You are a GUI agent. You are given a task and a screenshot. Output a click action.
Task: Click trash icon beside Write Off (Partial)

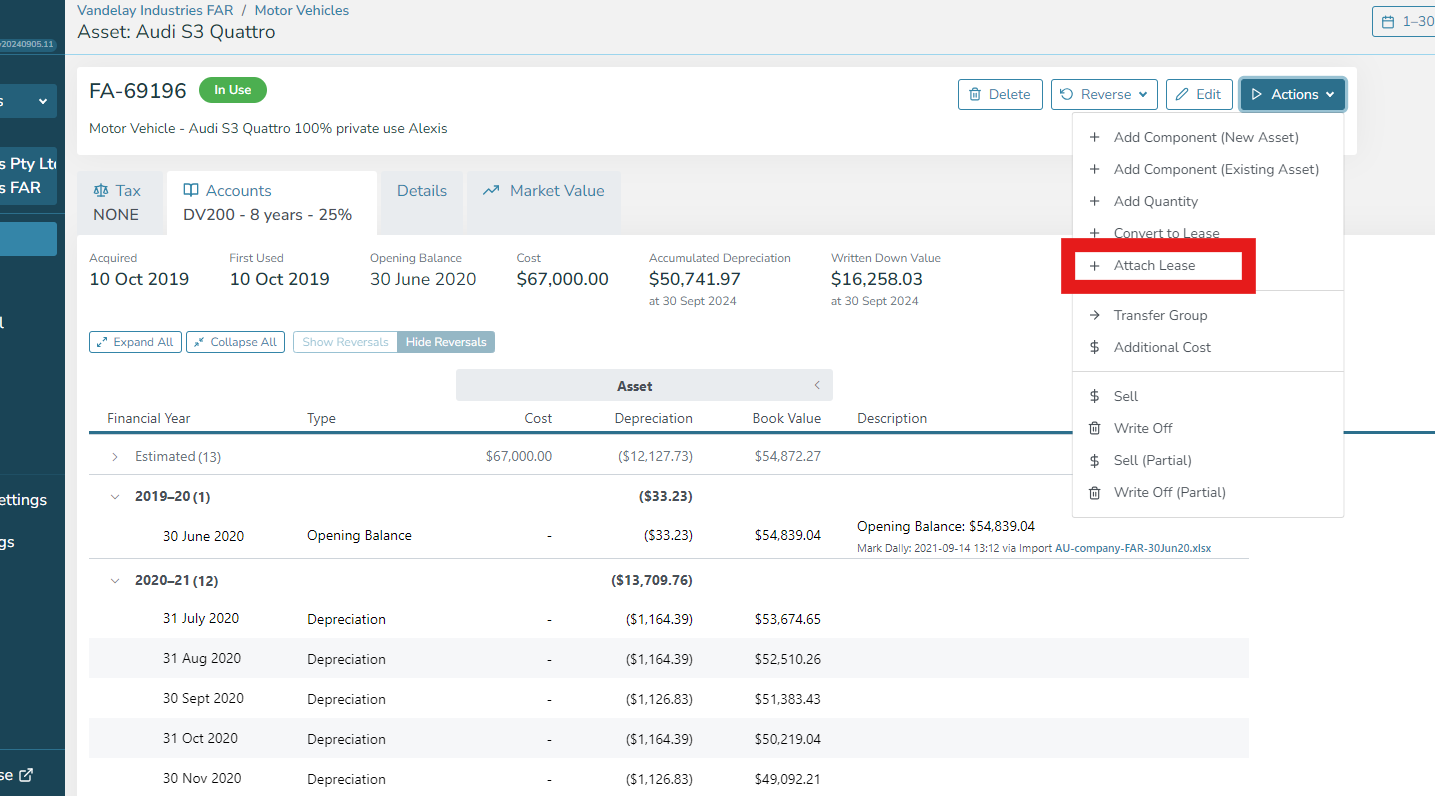pyautogui.click(x=1094, y=492)
